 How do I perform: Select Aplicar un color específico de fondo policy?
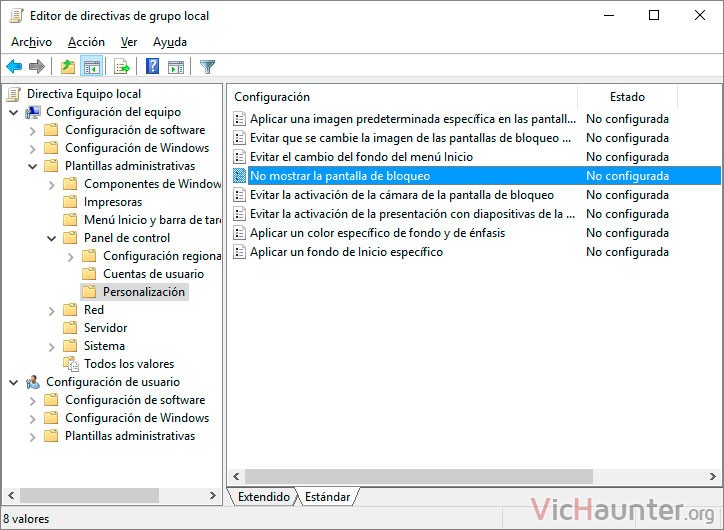coord(377,233)
